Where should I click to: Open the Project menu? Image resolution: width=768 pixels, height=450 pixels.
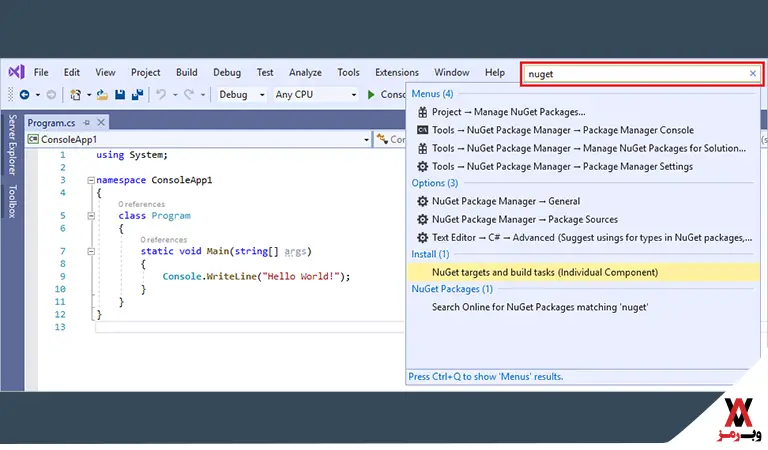145,72
